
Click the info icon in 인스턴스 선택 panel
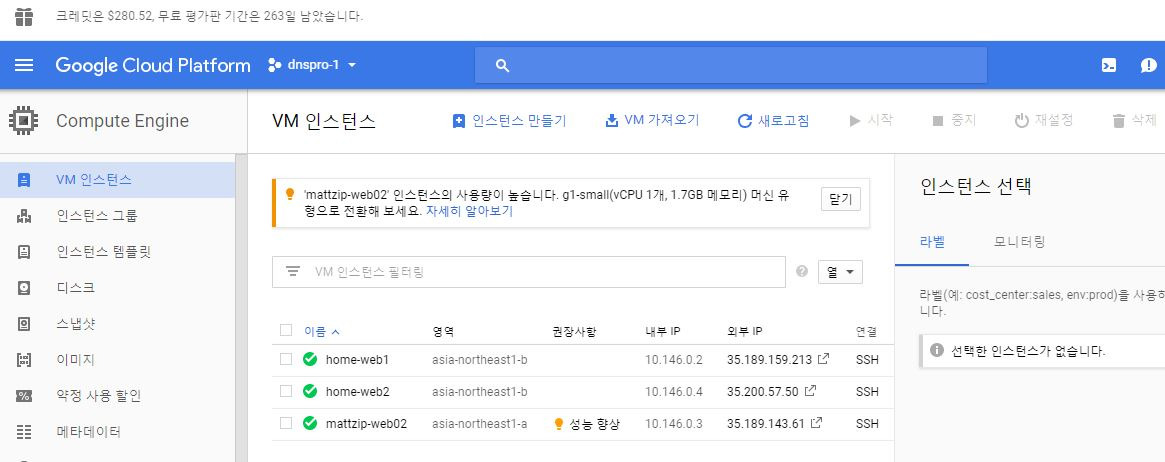click(937, 350)
